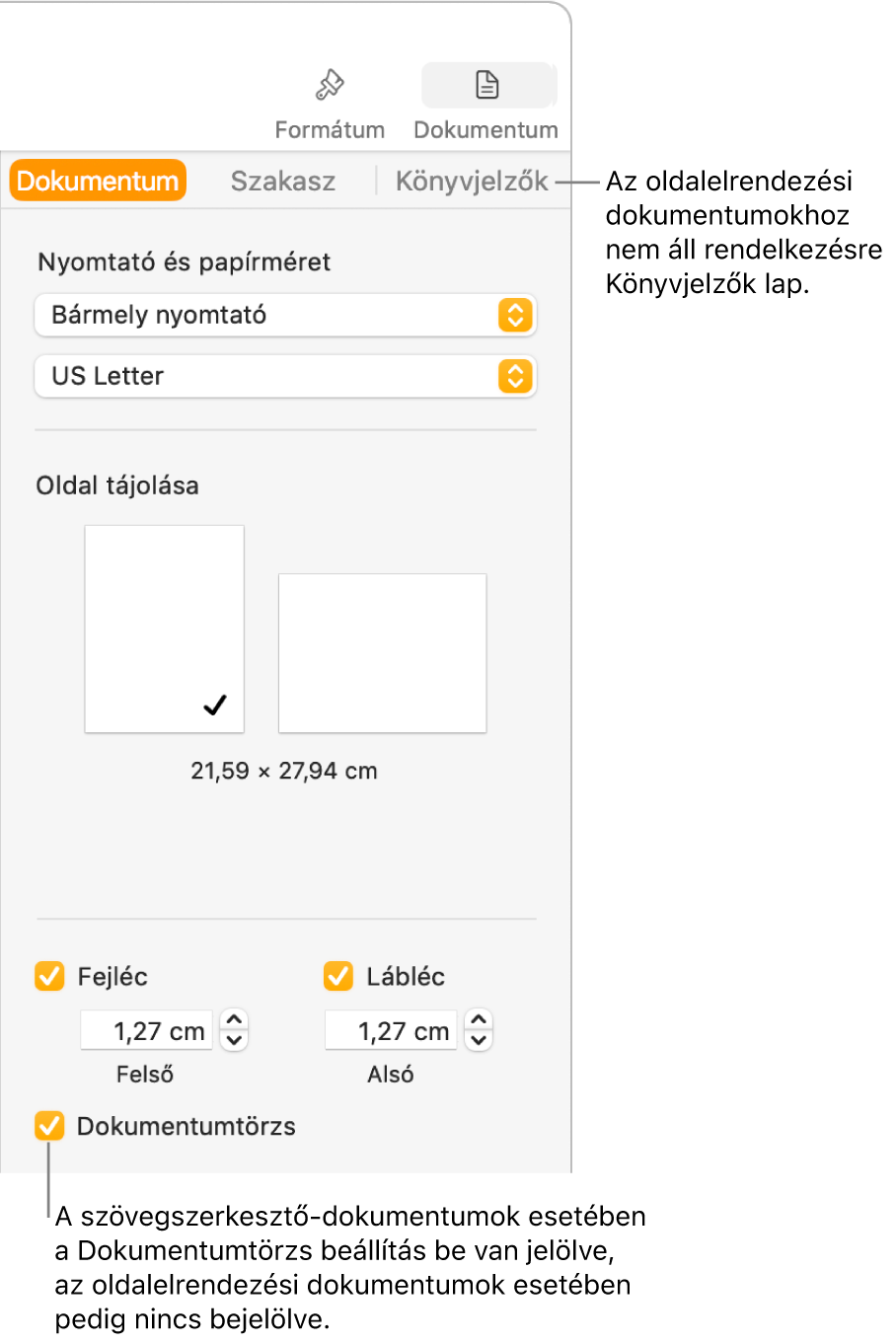The width and height of the screenshot is (896, 1344).
Task: Select the orange Dokumentum tab
Action: point(98,182)
